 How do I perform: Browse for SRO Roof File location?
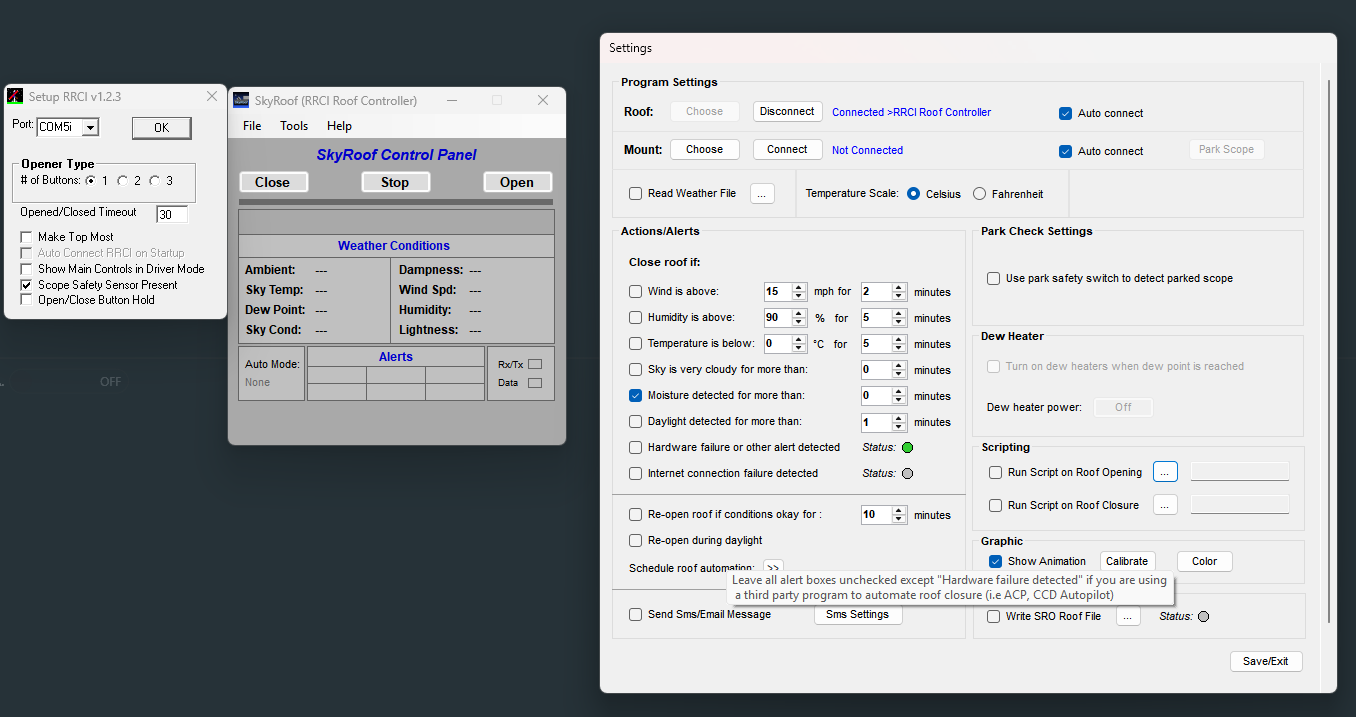point(1128,617)
